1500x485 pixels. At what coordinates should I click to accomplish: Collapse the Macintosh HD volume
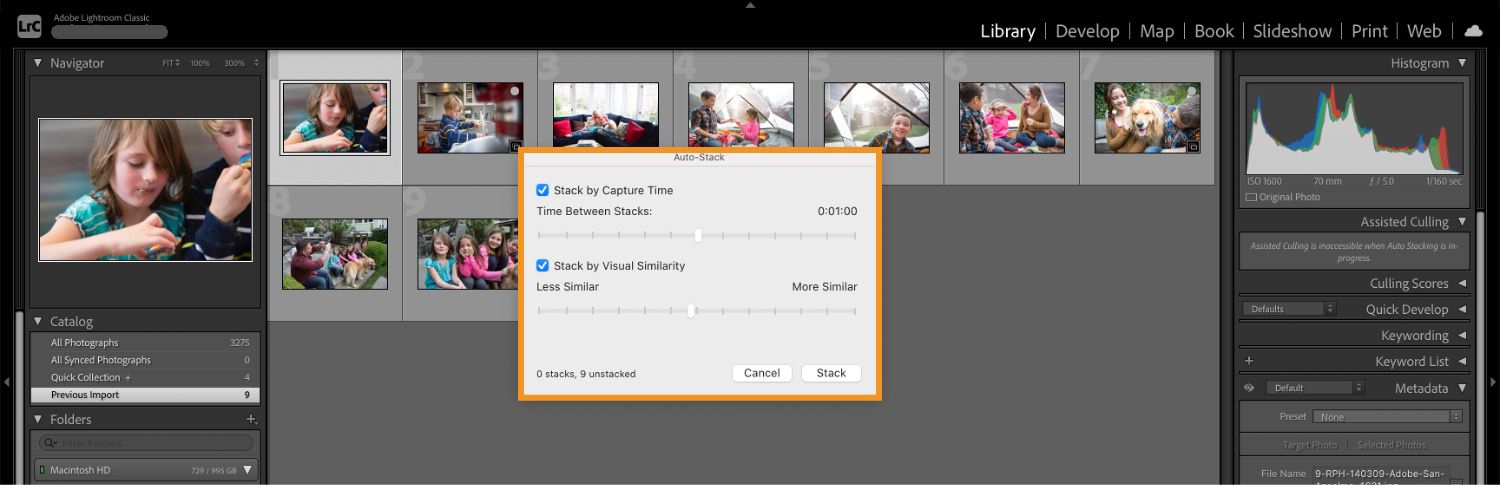(248, 470)
